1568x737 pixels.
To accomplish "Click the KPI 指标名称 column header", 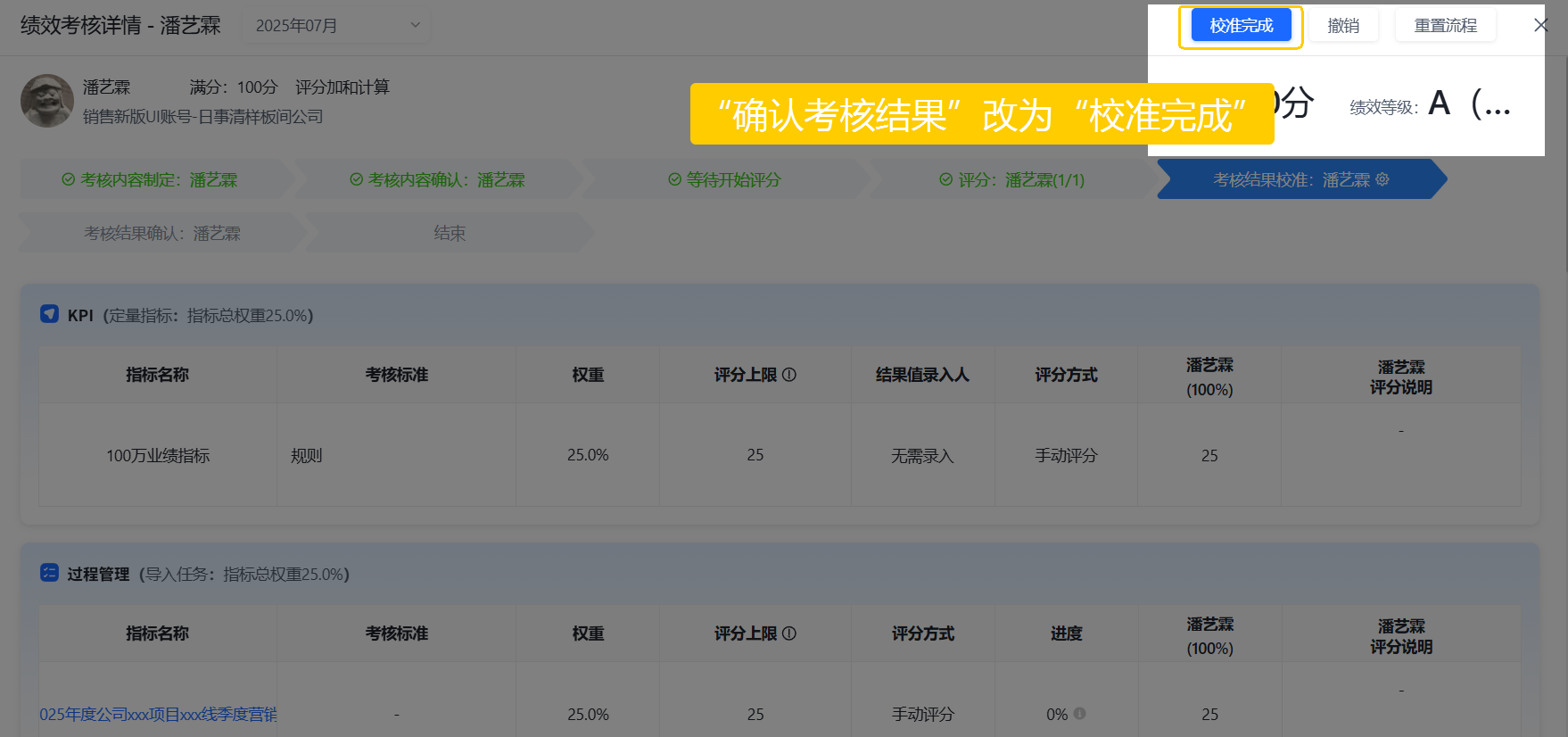I will point(157,375).
